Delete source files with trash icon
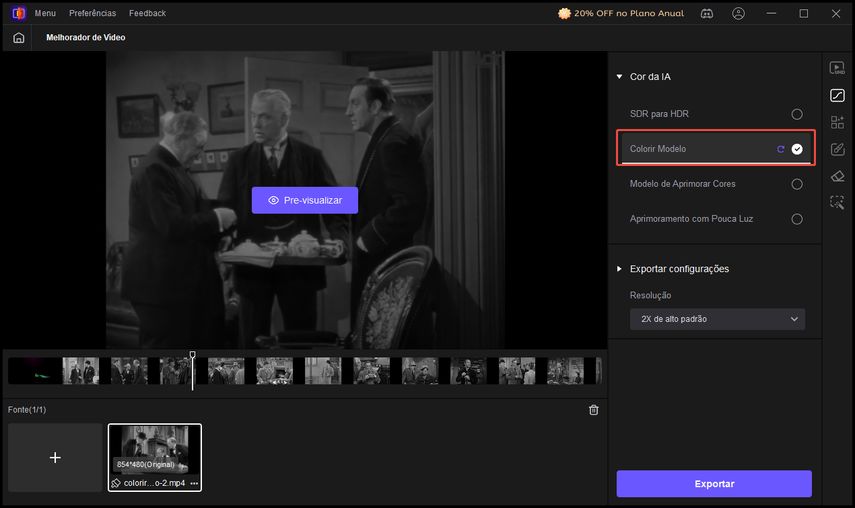The width and height of the screenshot is (855, 508). click(594, 410)
